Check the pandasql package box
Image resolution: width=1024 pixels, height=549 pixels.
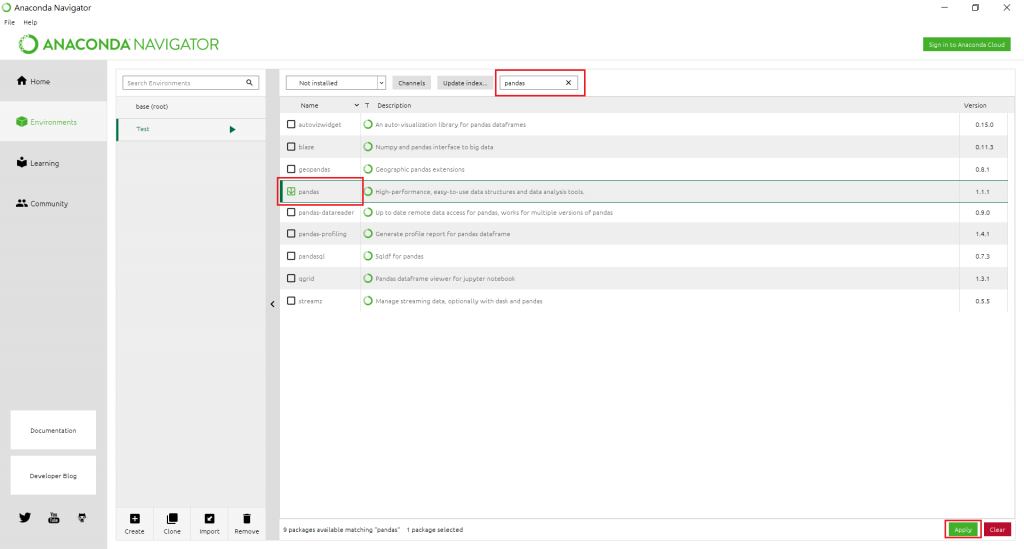[291, 256]
